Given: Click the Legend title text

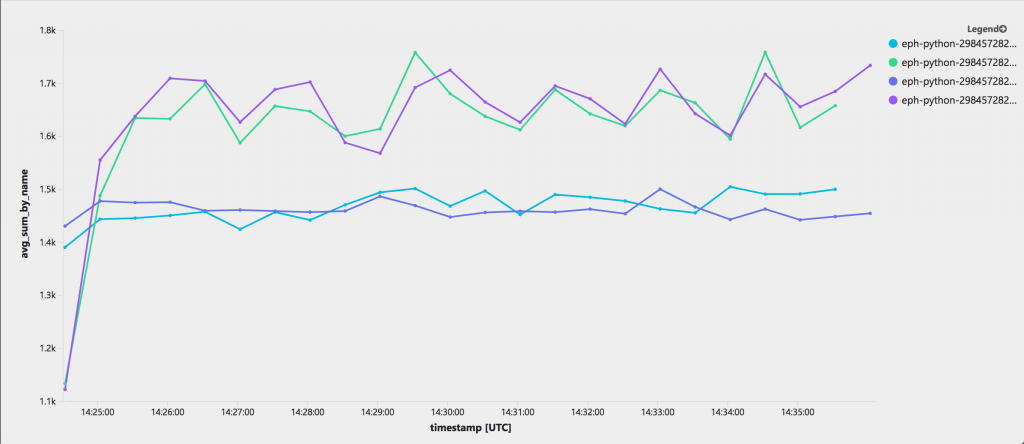Looking at the screenshot, I should pos(981,29).
